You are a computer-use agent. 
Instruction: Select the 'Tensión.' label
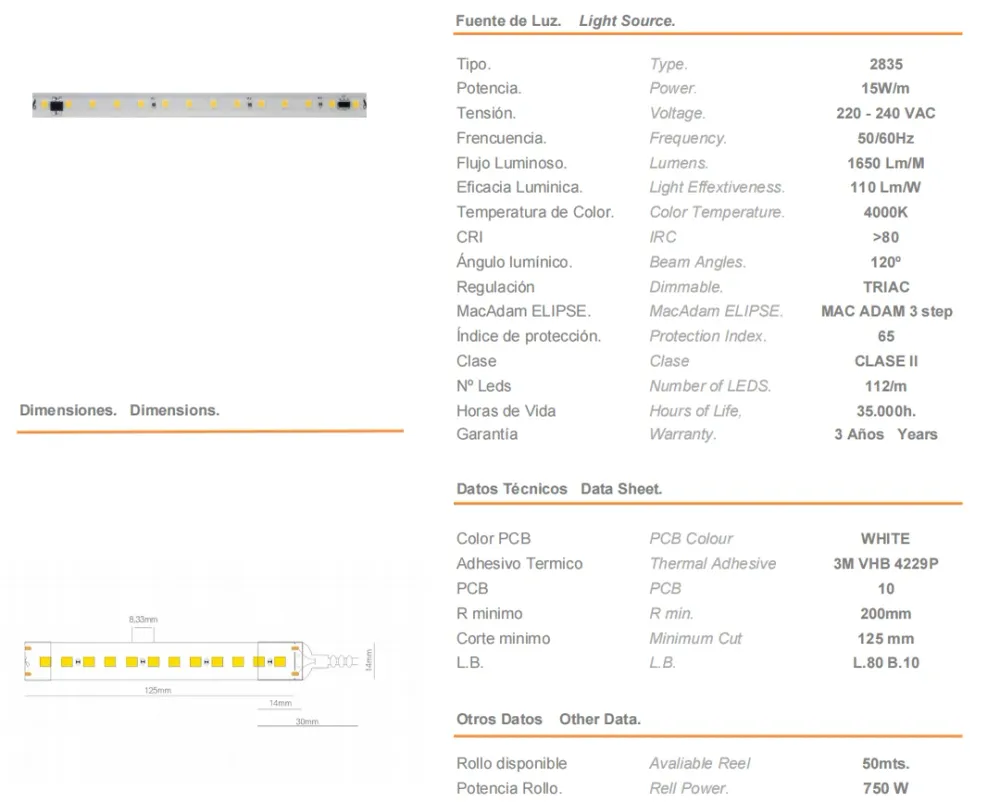(486, 113)
